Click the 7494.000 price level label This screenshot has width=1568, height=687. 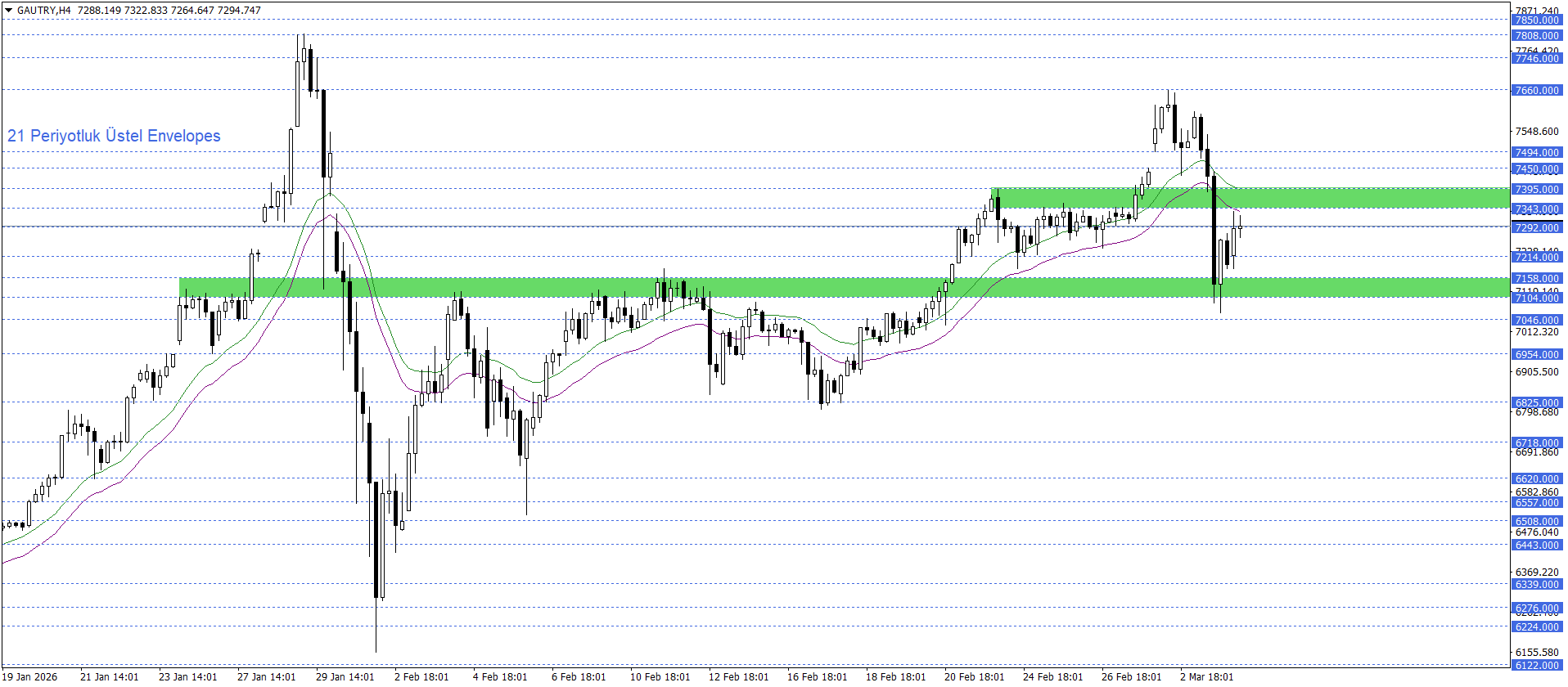pos(1536,153)
